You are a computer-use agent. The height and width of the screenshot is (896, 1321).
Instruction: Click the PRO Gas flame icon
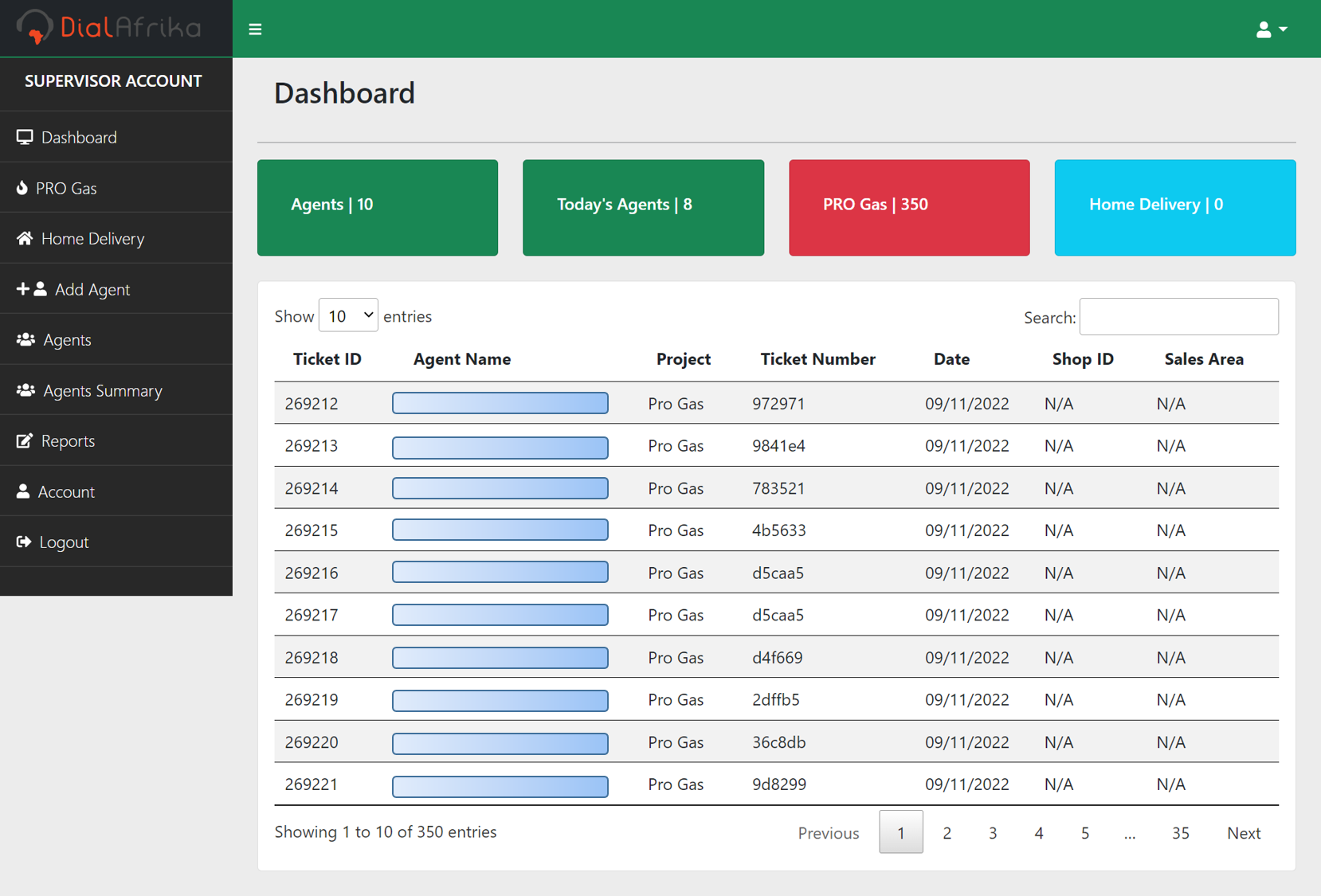tap(22, 188)
